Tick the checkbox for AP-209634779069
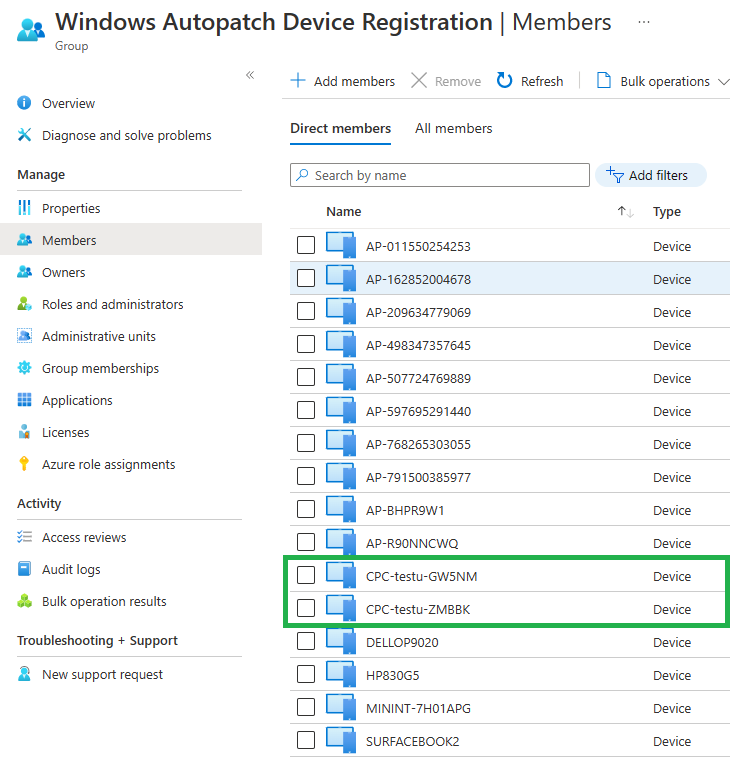730x778 pixels. tap(306, 311)
